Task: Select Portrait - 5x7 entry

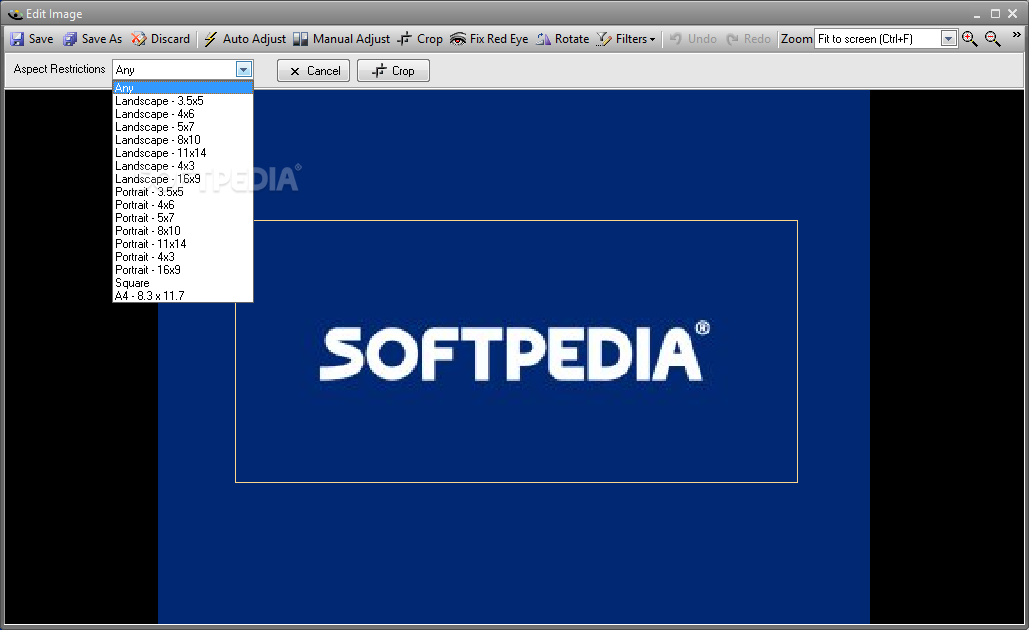Action: 182,218
